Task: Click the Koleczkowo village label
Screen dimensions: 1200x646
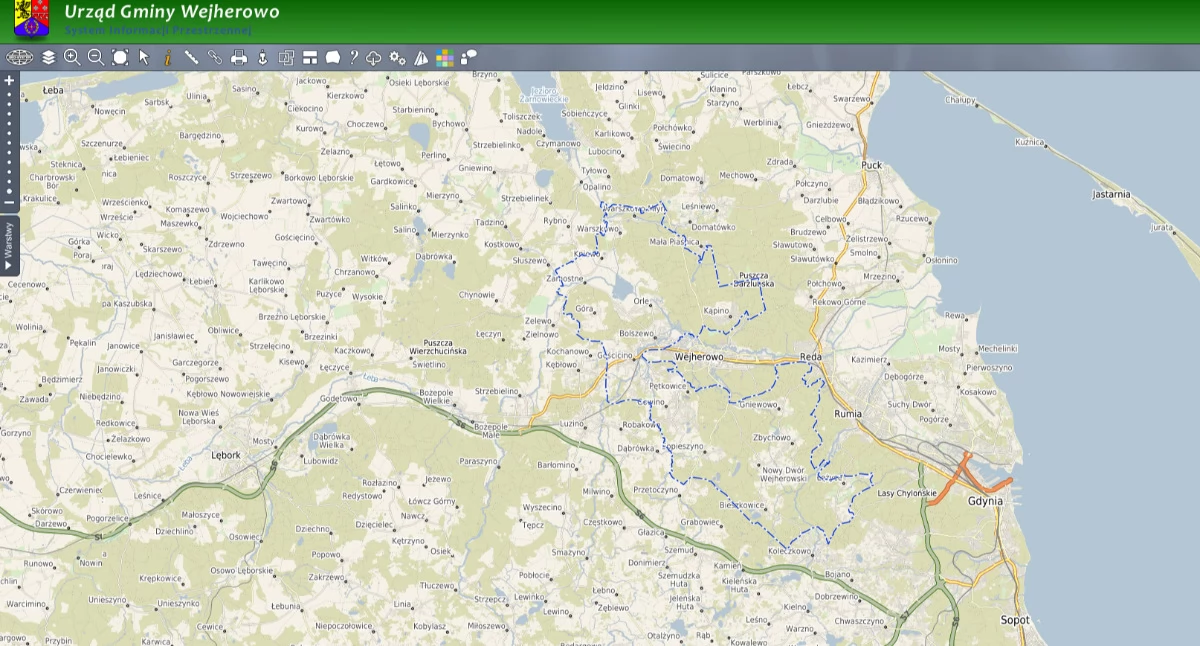Action: 789,551
